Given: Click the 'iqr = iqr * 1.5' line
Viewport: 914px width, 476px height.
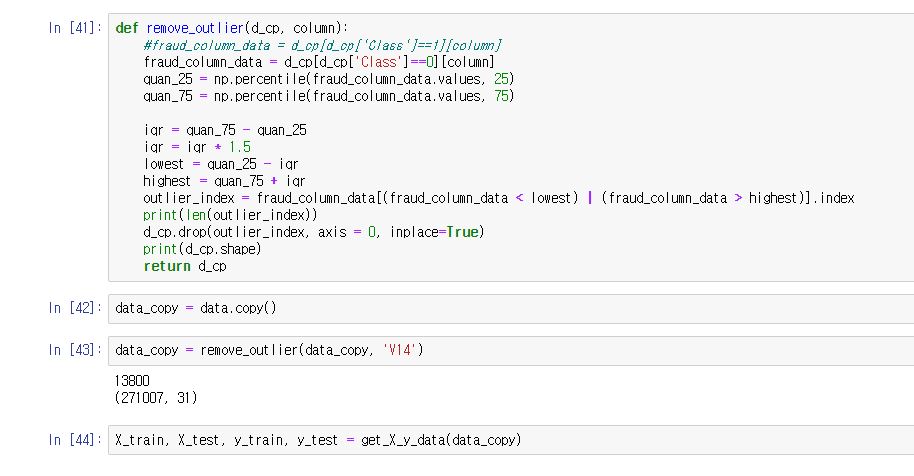Looking at the screenshot, I should coord(197,147).
